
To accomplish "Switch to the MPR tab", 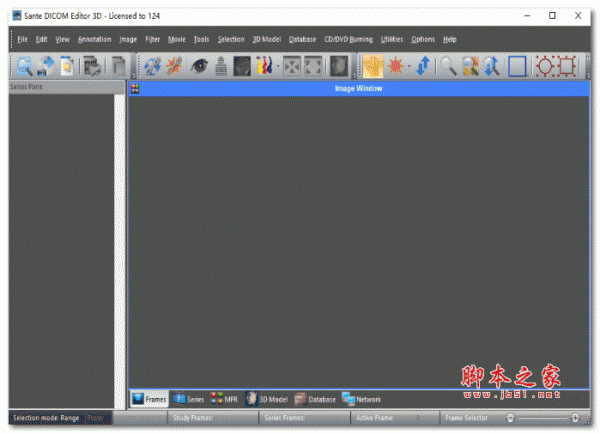I will pyautogui.click(x=224, y=399).
